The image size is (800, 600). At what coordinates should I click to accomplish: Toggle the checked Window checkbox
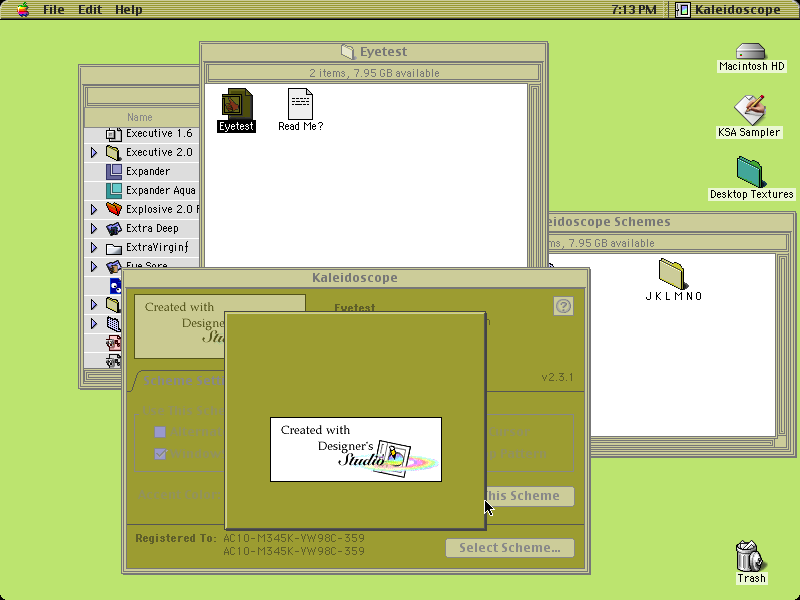pos(160,454)
